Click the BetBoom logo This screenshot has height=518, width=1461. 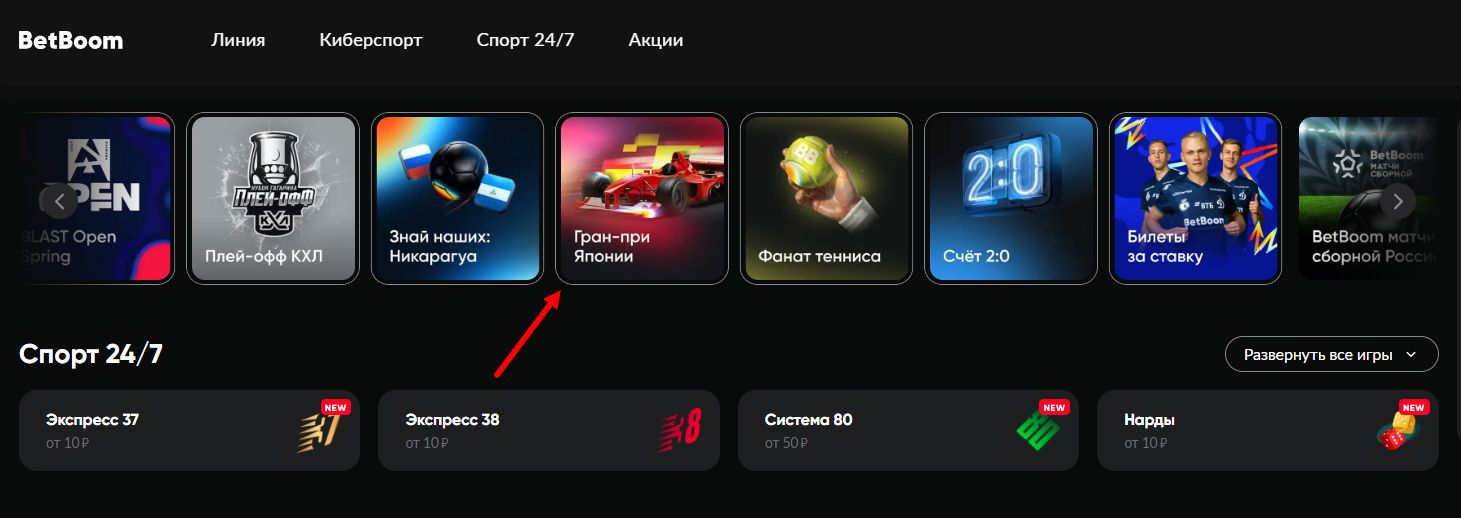tap(71, 41)
